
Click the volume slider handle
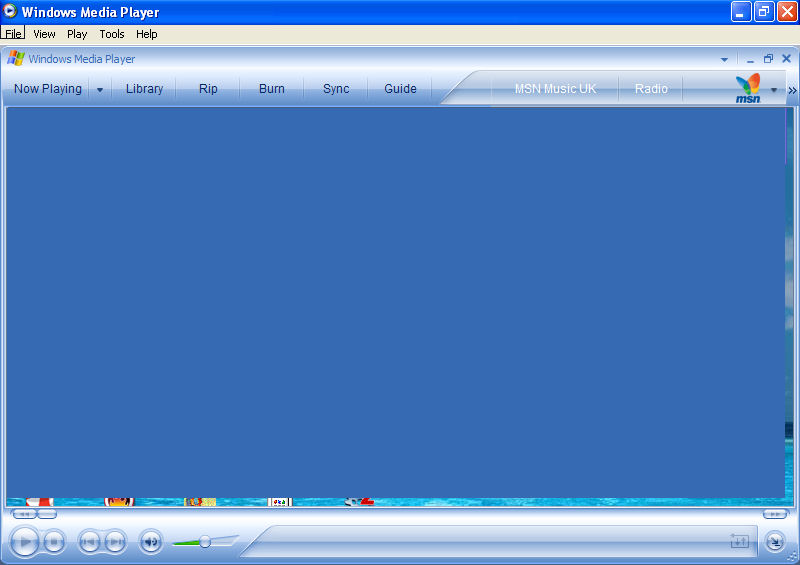[205, 541]
